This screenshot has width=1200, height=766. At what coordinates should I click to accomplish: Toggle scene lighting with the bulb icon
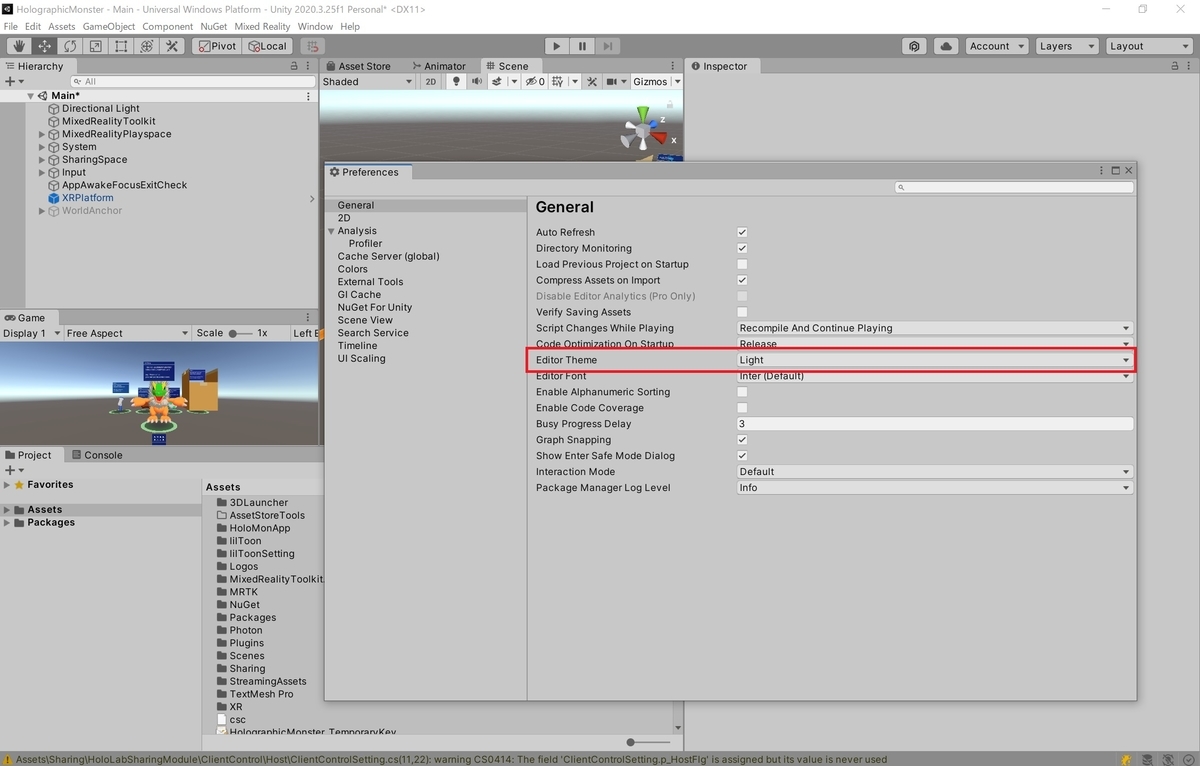coord(456,81)
